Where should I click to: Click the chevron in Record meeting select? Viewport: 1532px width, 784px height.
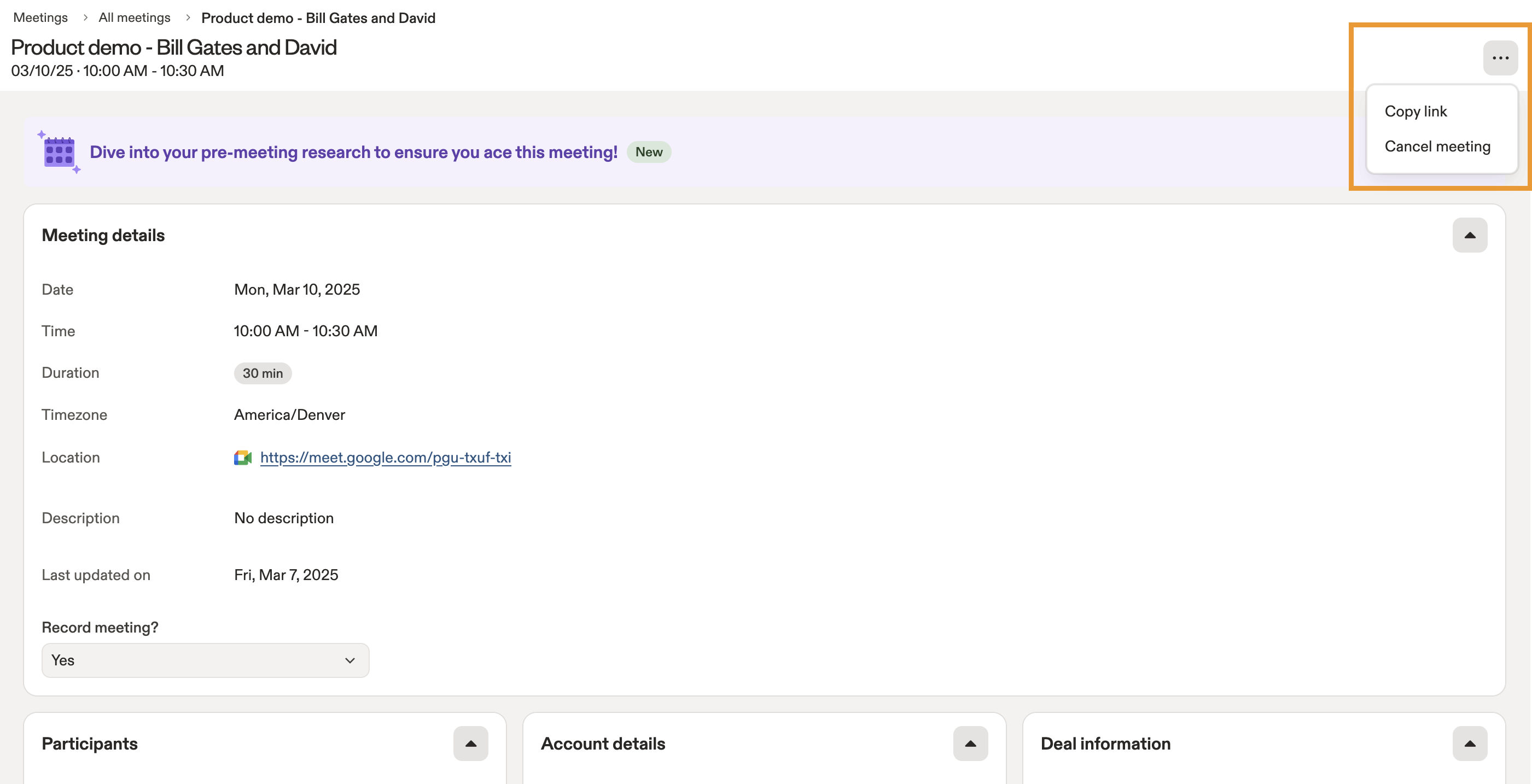349,660
